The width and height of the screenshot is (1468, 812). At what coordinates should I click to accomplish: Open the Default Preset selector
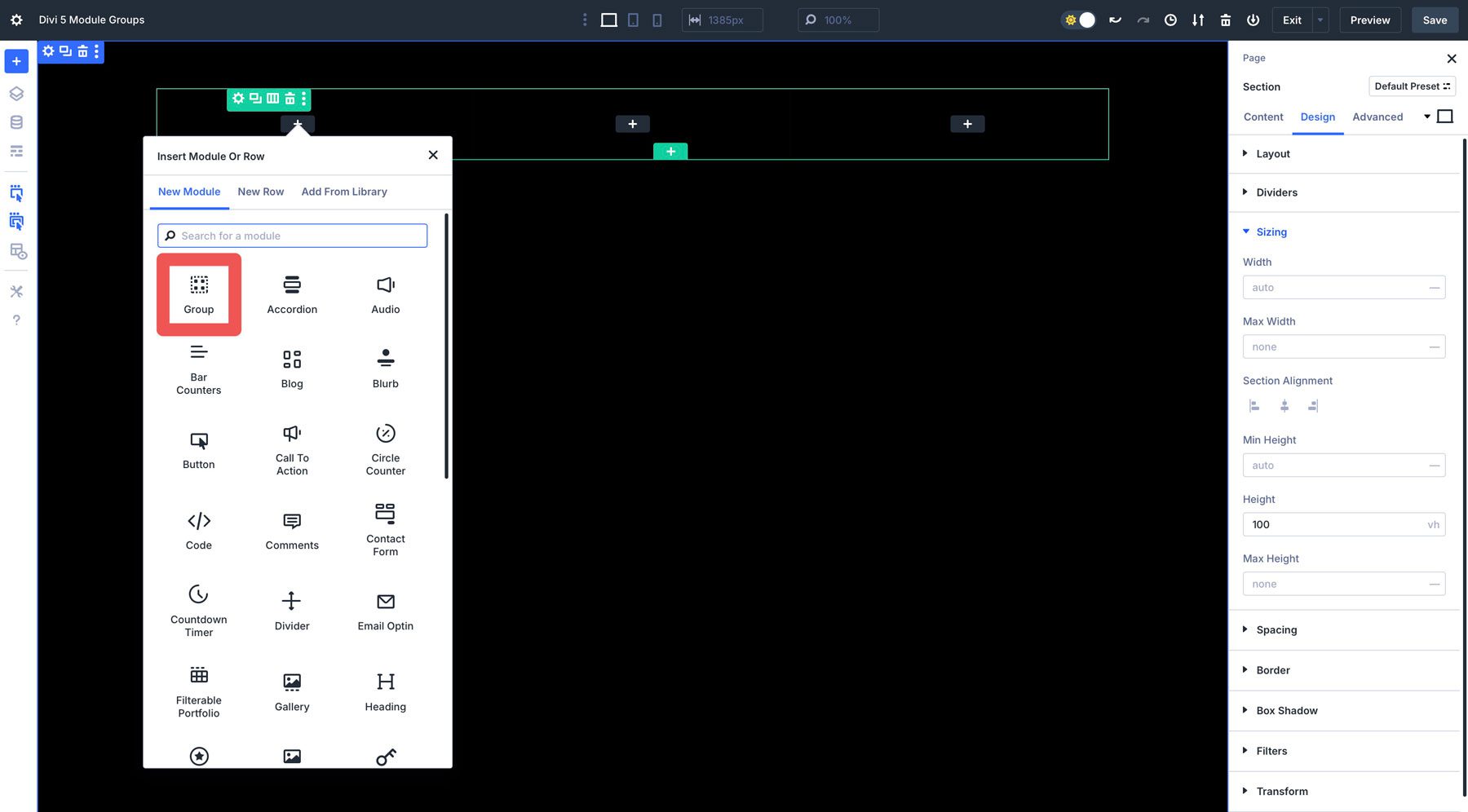click(x=1412, y=86)
